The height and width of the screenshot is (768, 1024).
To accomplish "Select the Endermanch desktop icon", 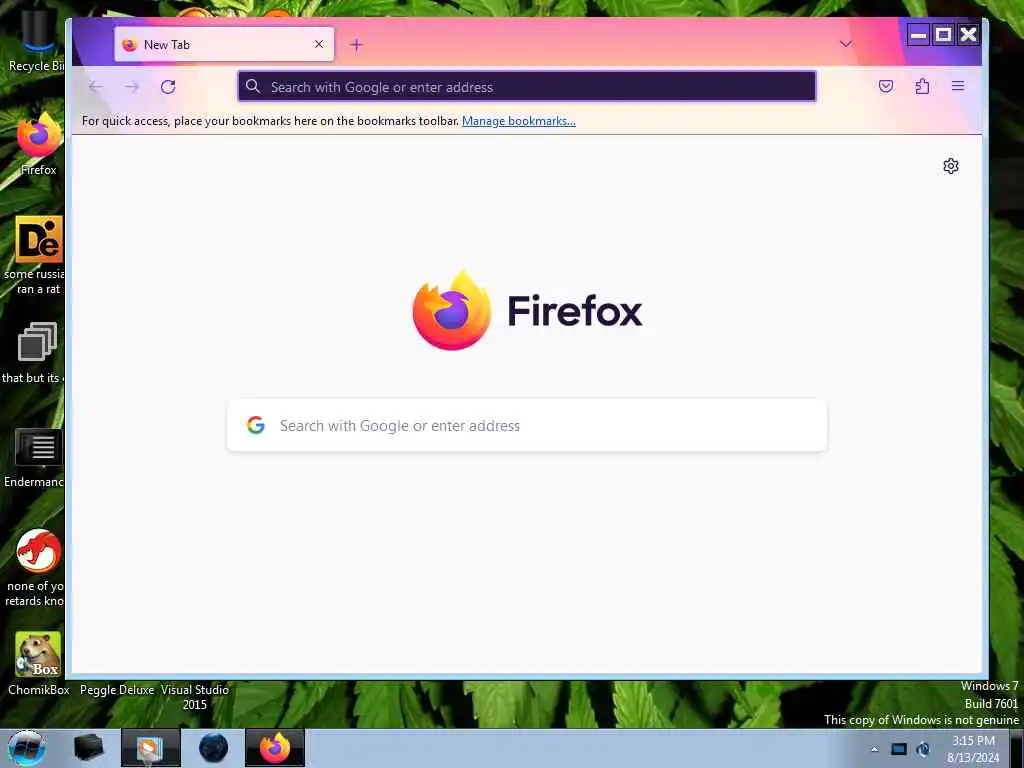I will [36, 457].
